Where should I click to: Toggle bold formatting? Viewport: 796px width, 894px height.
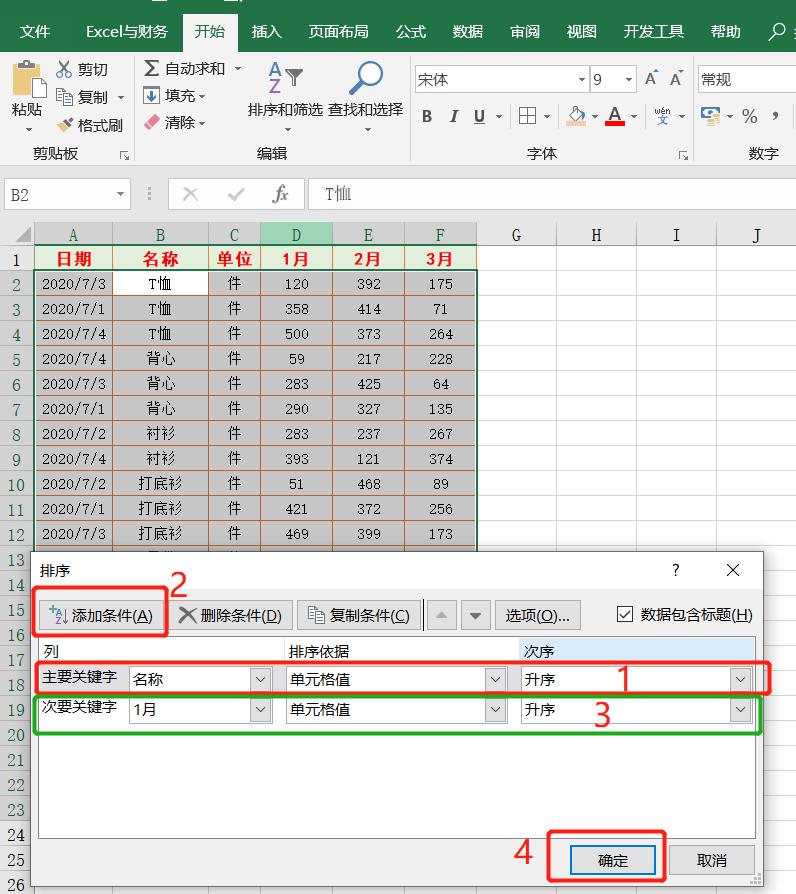pyautogui.click(x=427, y=116)
